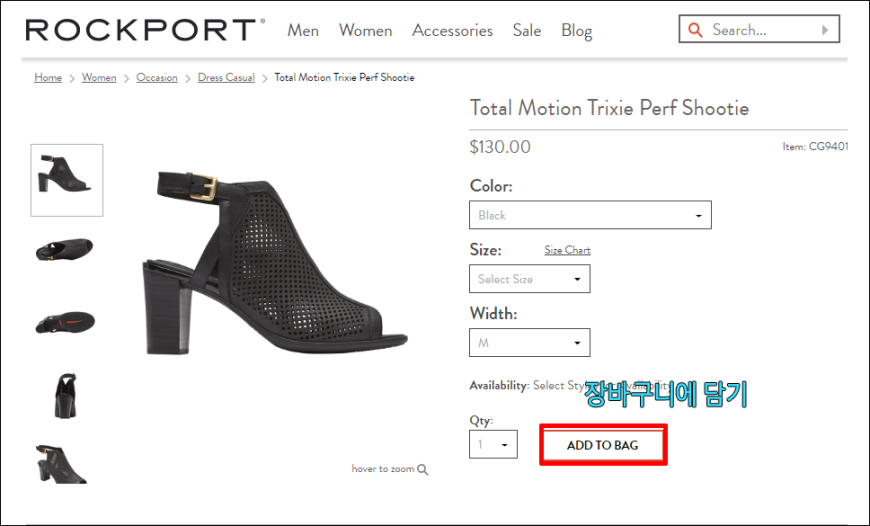The height and width of the screenshot is (526, 870).
Task: Go to Dress Casual breadcrumb link
Action: 226,78
